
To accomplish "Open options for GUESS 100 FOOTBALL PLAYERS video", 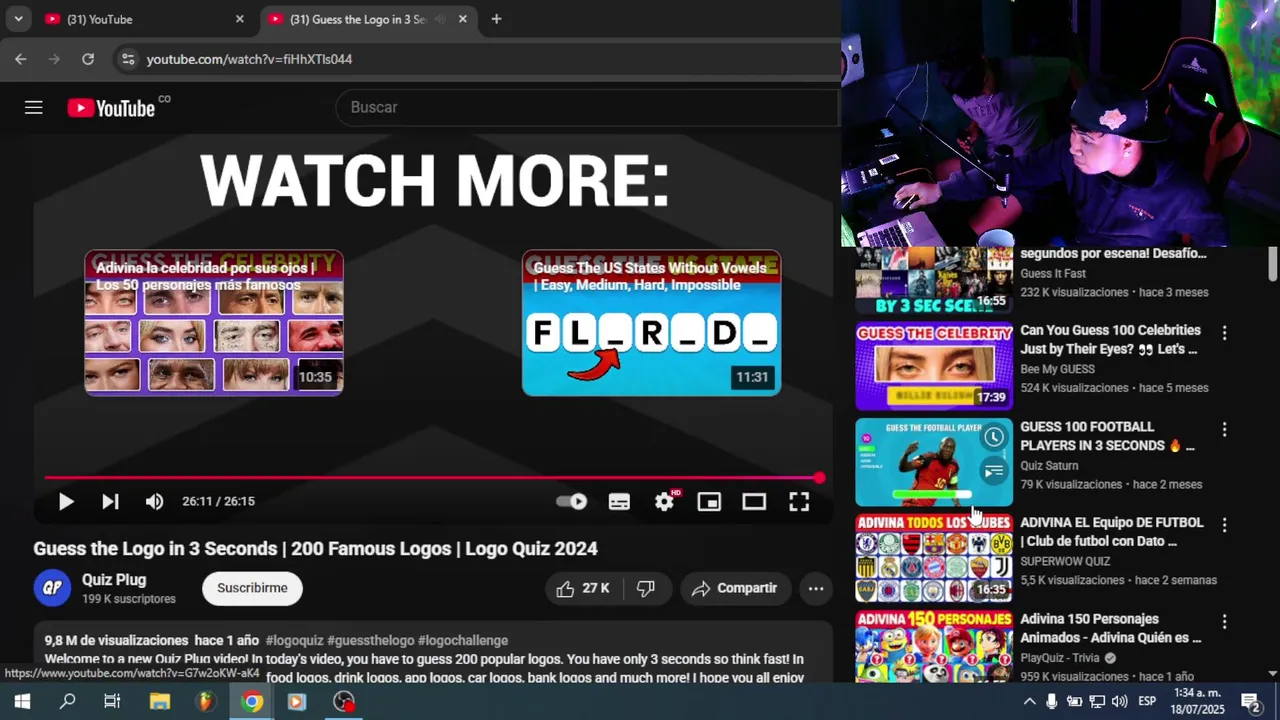I will tap(1224, 429).
